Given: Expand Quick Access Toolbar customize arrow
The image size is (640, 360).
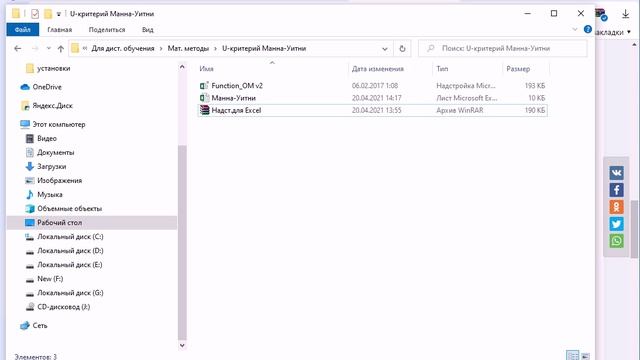Looking at the screenshot, I should pyautogui.click(x=59, y=14).
